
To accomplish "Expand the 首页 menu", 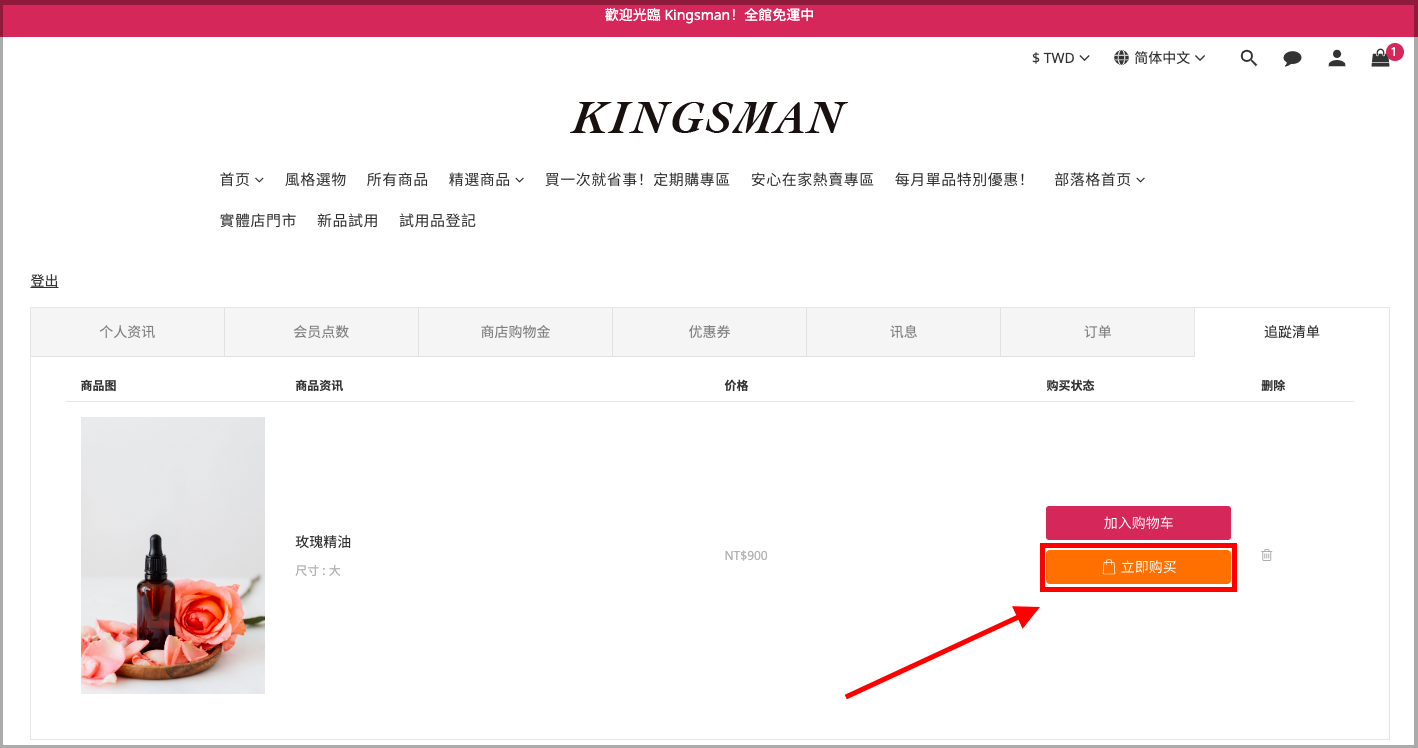I will click(x=242, y=179).
